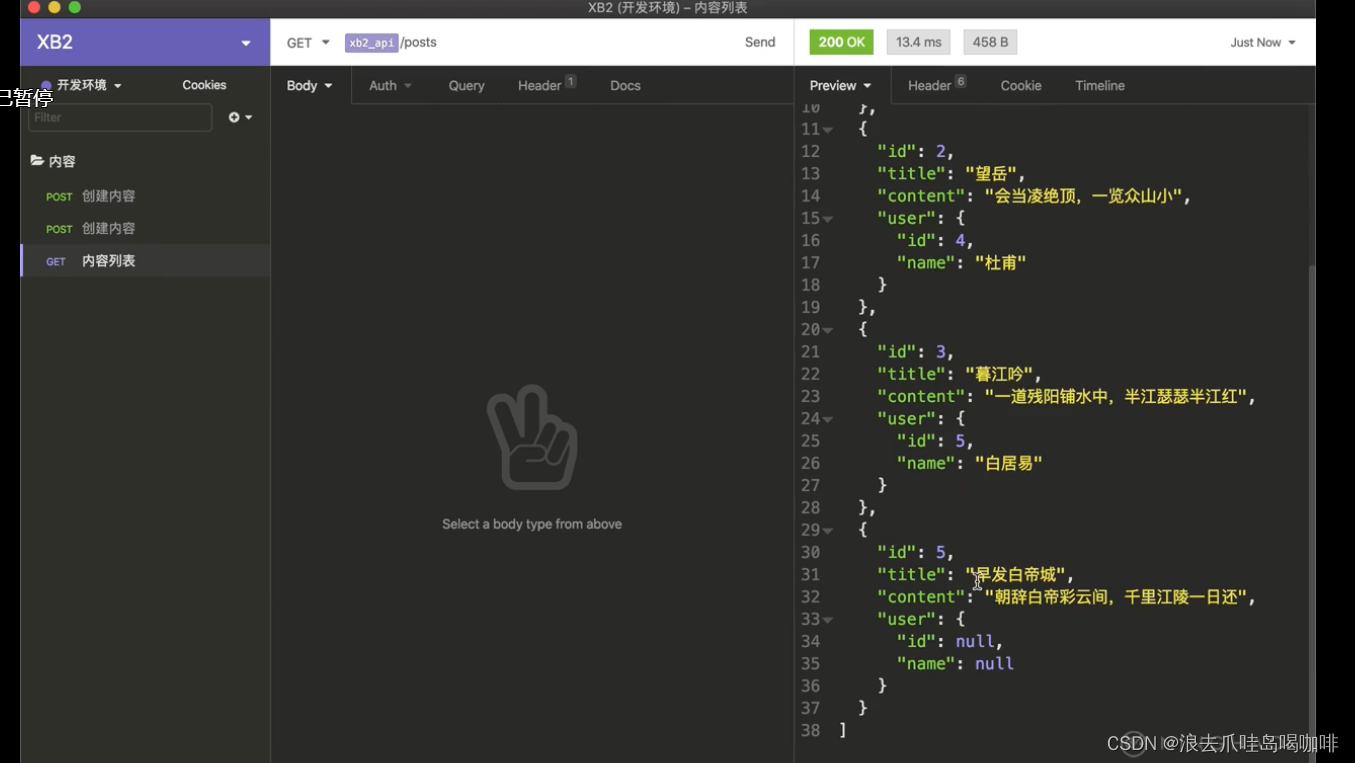Click the green macOS zoom window button

pyautogui.click(x=74, y=8)
